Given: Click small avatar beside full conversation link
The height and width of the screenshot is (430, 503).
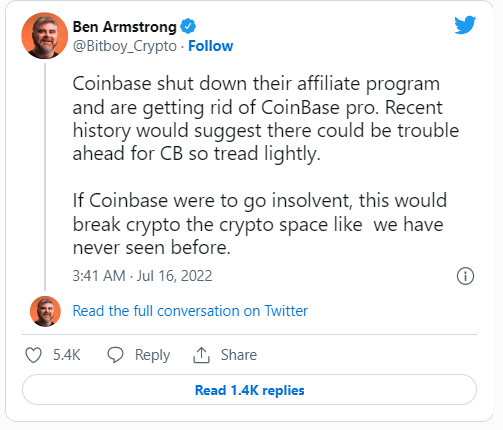Looking at the screenshot, I should pyautogui.click(x=45, y=311).
